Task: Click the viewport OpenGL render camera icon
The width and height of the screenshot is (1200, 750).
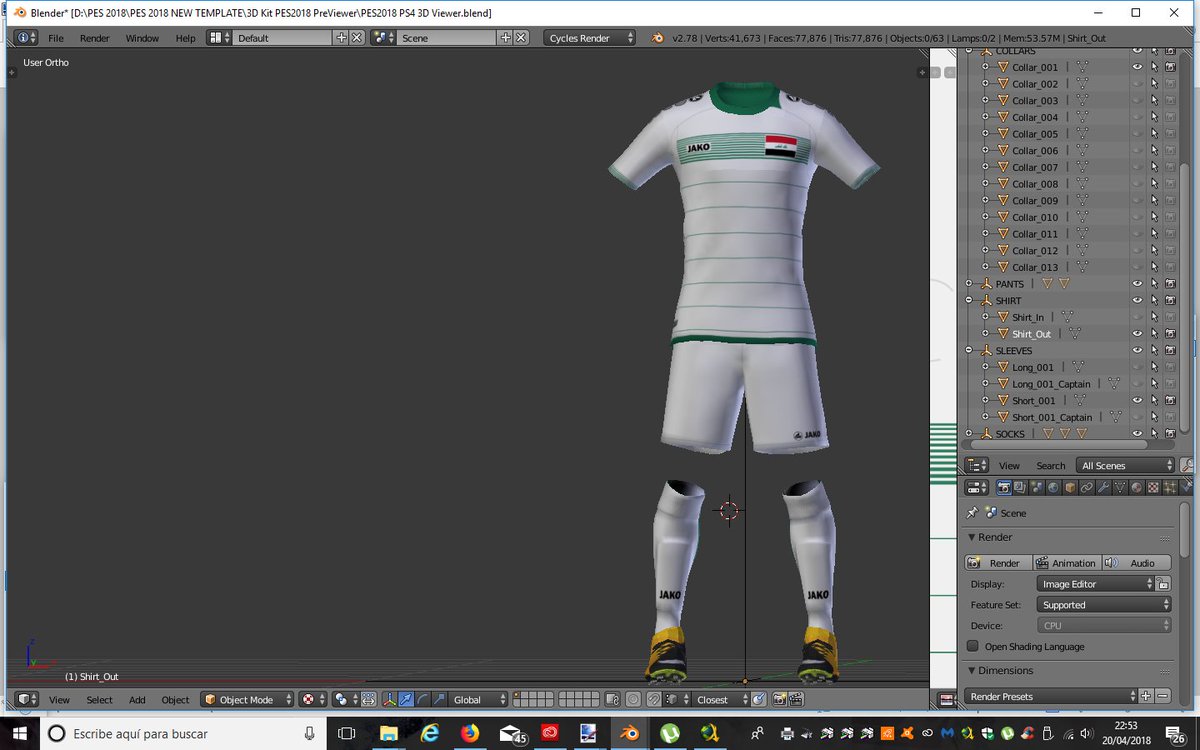Action: coord(778,700)
